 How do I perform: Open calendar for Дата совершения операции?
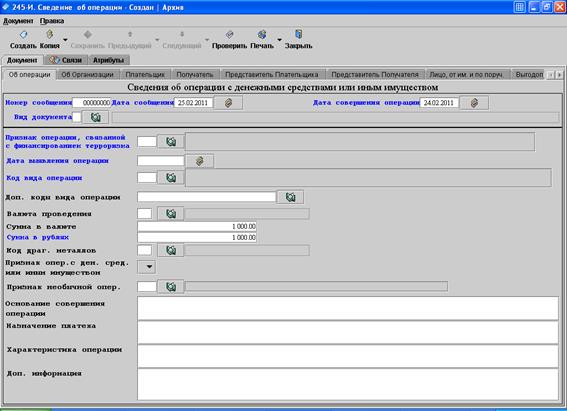pos(474,103)
